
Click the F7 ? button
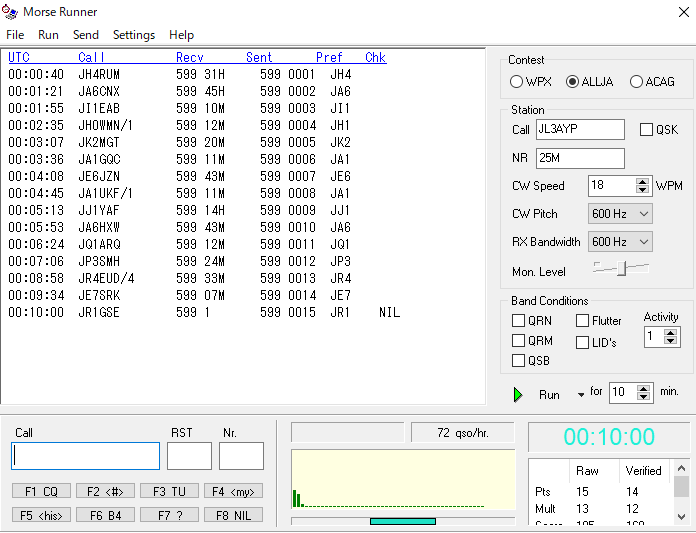click(x=169, y=515)
